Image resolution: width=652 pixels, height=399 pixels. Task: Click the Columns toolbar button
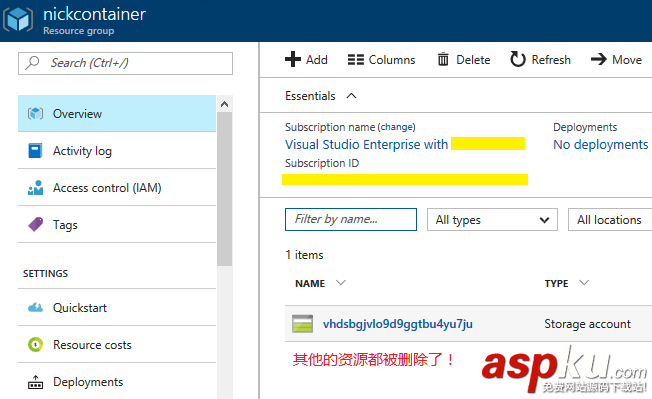click(x=381, y=60)
